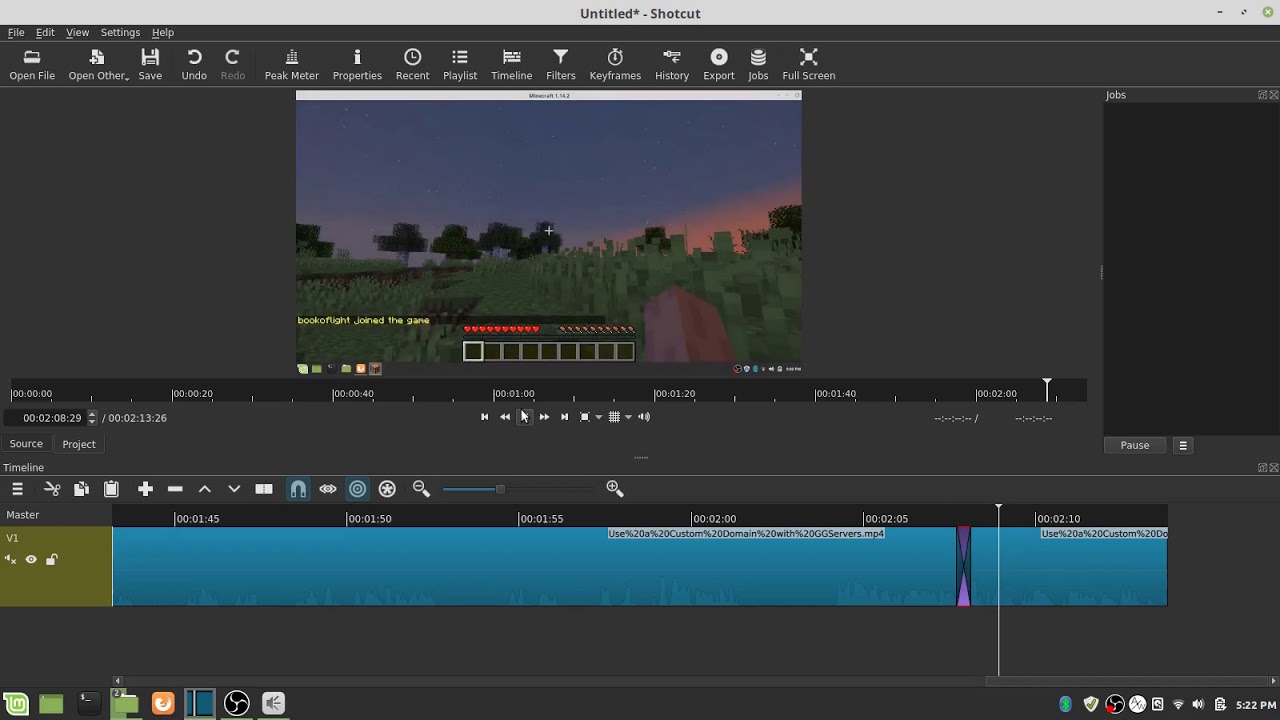Open the Jobs panel menu button
The image size is (1280, 720).
click(x=1183, y=445)
